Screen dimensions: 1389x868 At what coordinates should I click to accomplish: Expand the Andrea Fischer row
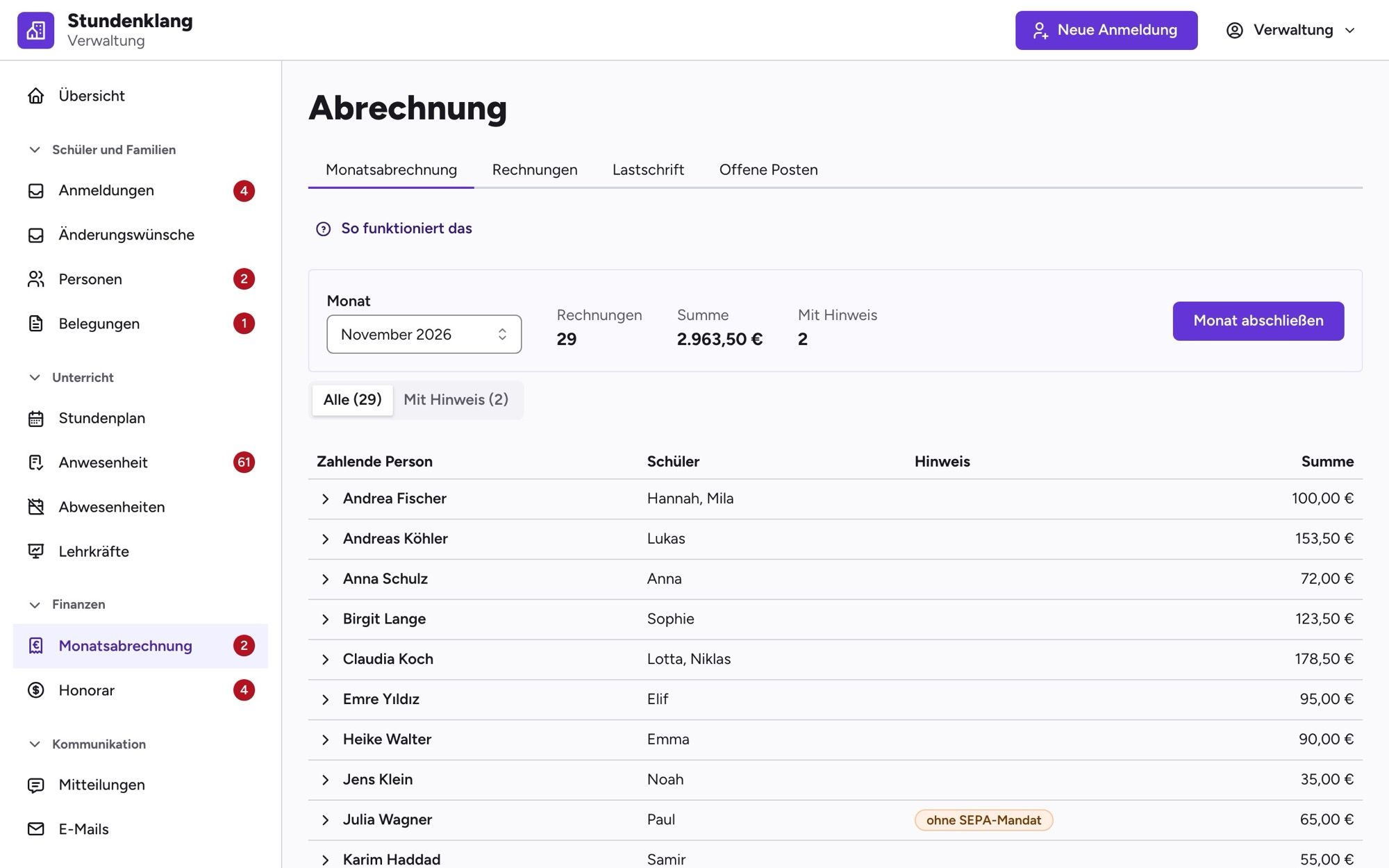click(x=325, y=499)
